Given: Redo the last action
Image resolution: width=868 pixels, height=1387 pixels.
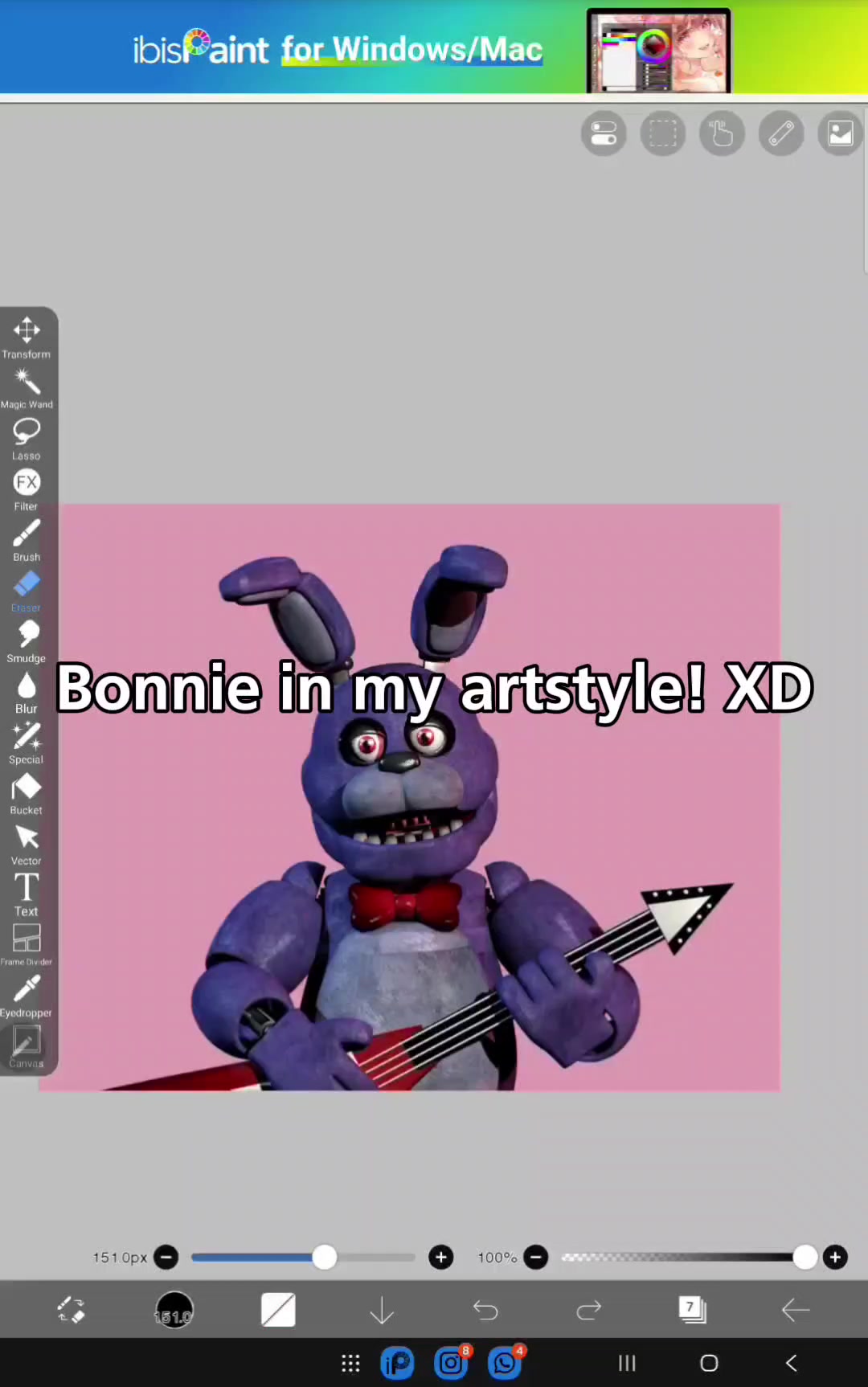Looking at the screenshot, I should click(x=589, y=1310).
